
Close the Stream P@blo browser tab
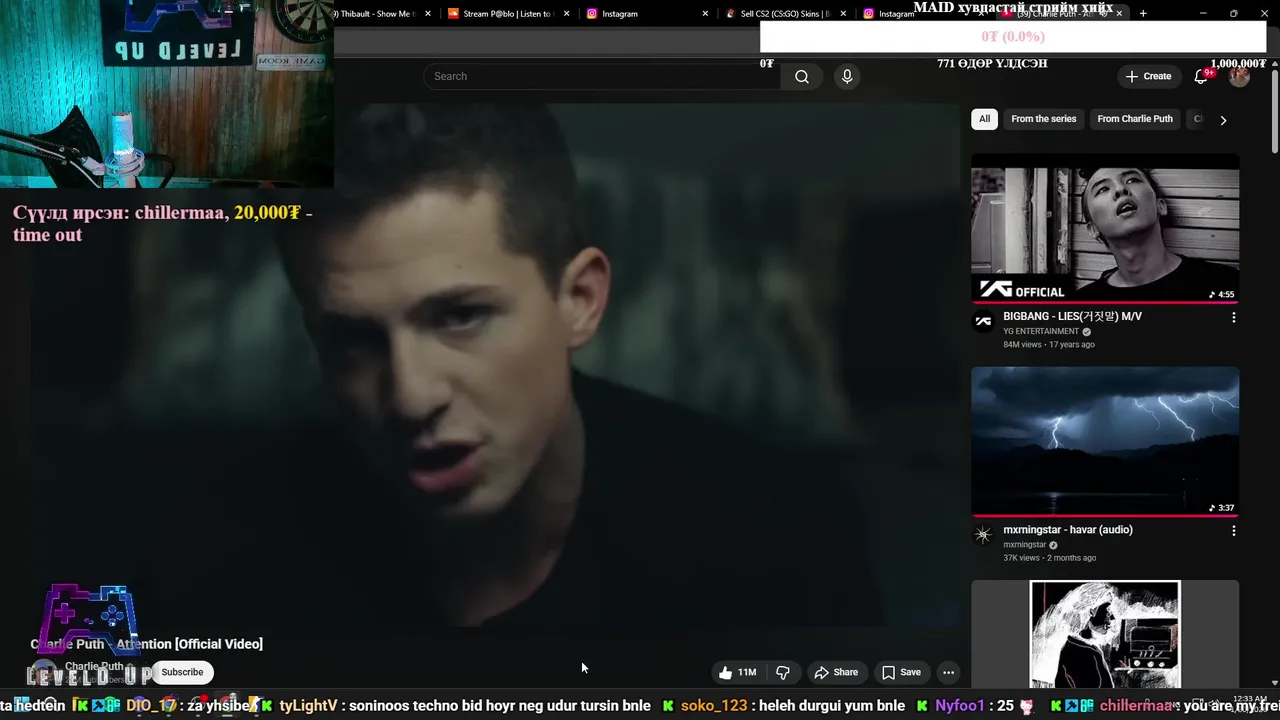coord(567,14)
